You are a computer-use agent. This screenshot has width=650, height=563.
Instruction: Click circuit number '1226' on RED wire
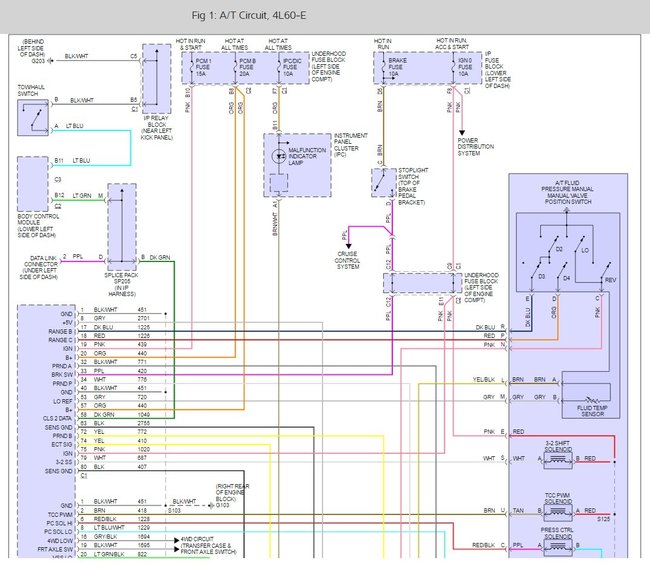point(143,336)
